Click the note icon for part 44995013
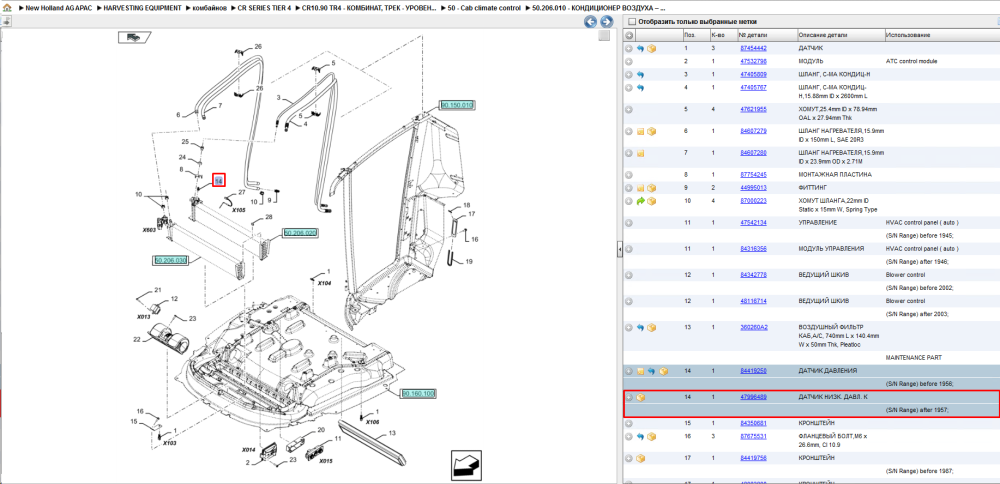 tap(640, 188)
